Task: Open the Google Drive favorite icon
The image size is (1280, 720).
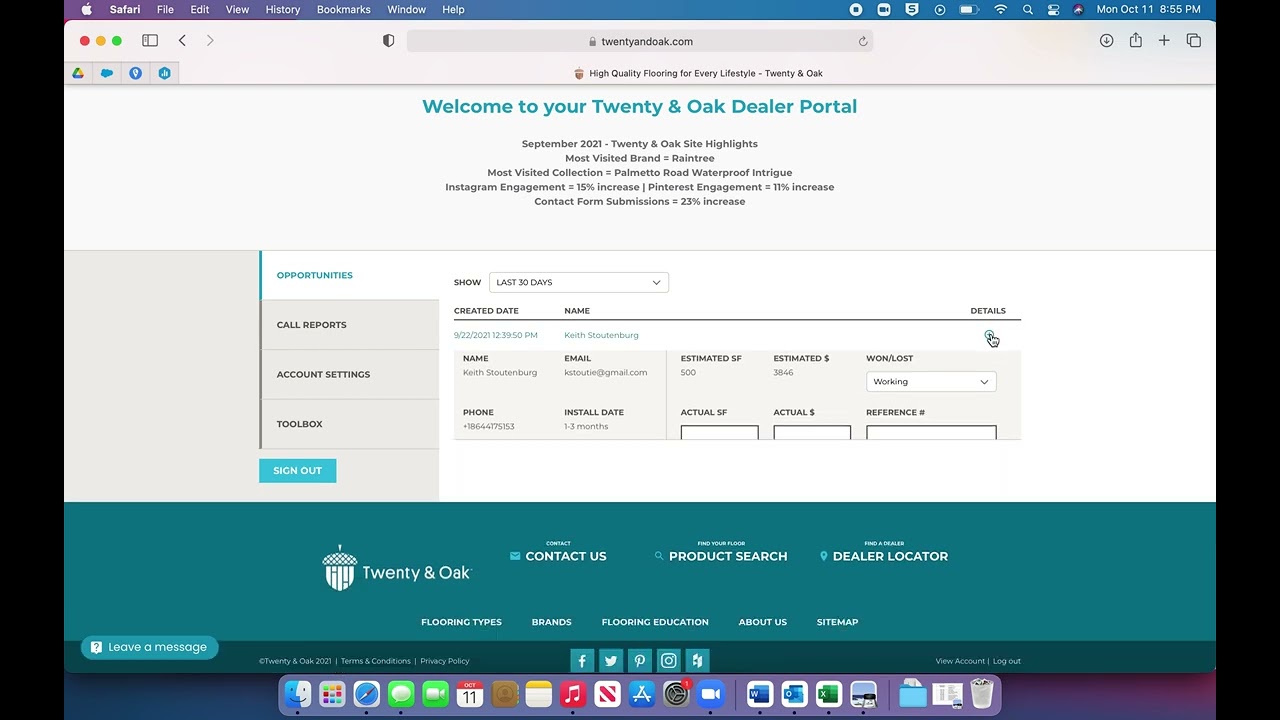Action: pos(78,73)
